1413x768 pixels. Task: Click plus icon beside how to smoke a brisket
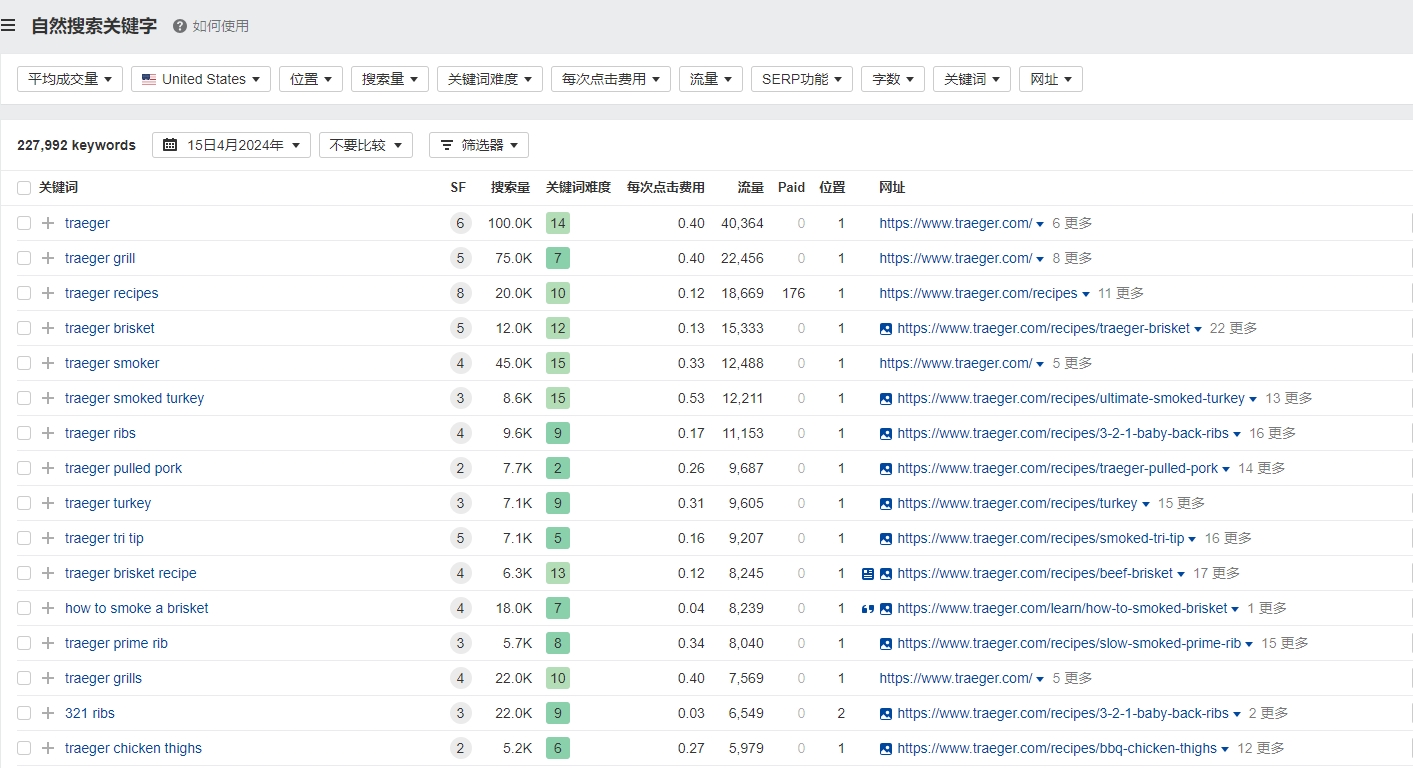[48, 608]
